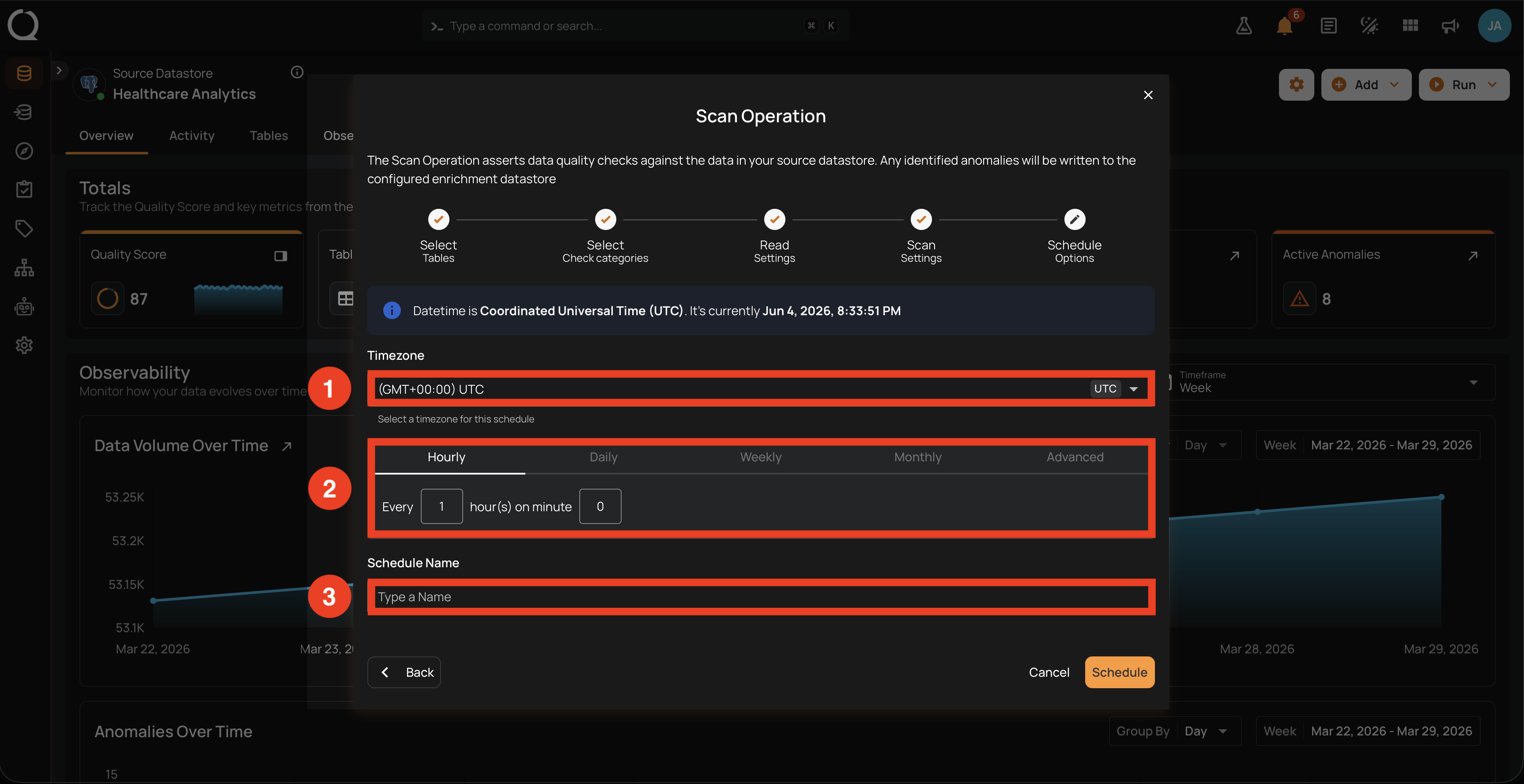Click the Schedule Options step pencil icon

click(x=1075, y=219)
